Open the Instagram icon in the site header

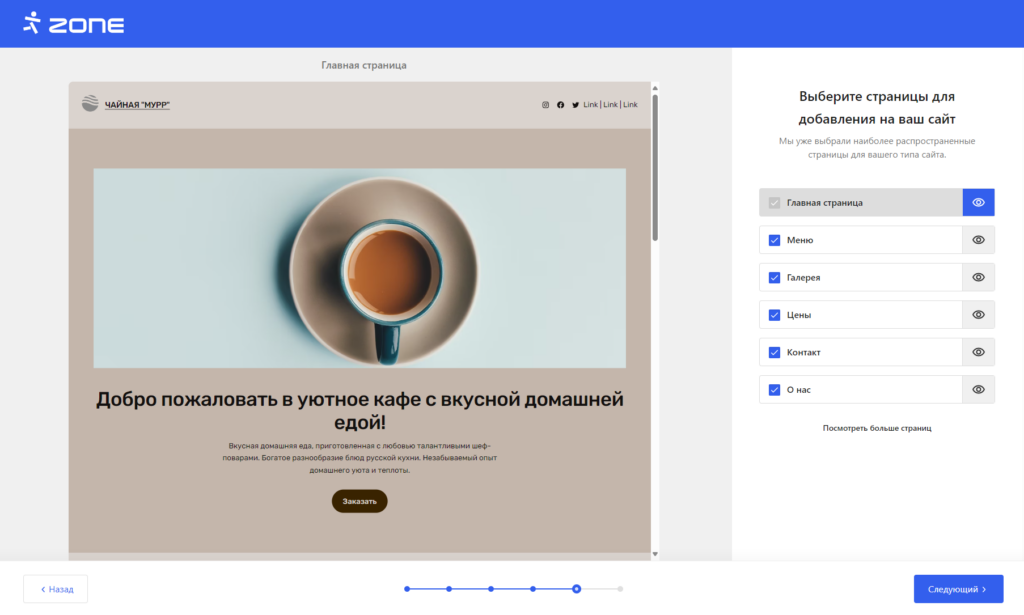pos(545,104)
